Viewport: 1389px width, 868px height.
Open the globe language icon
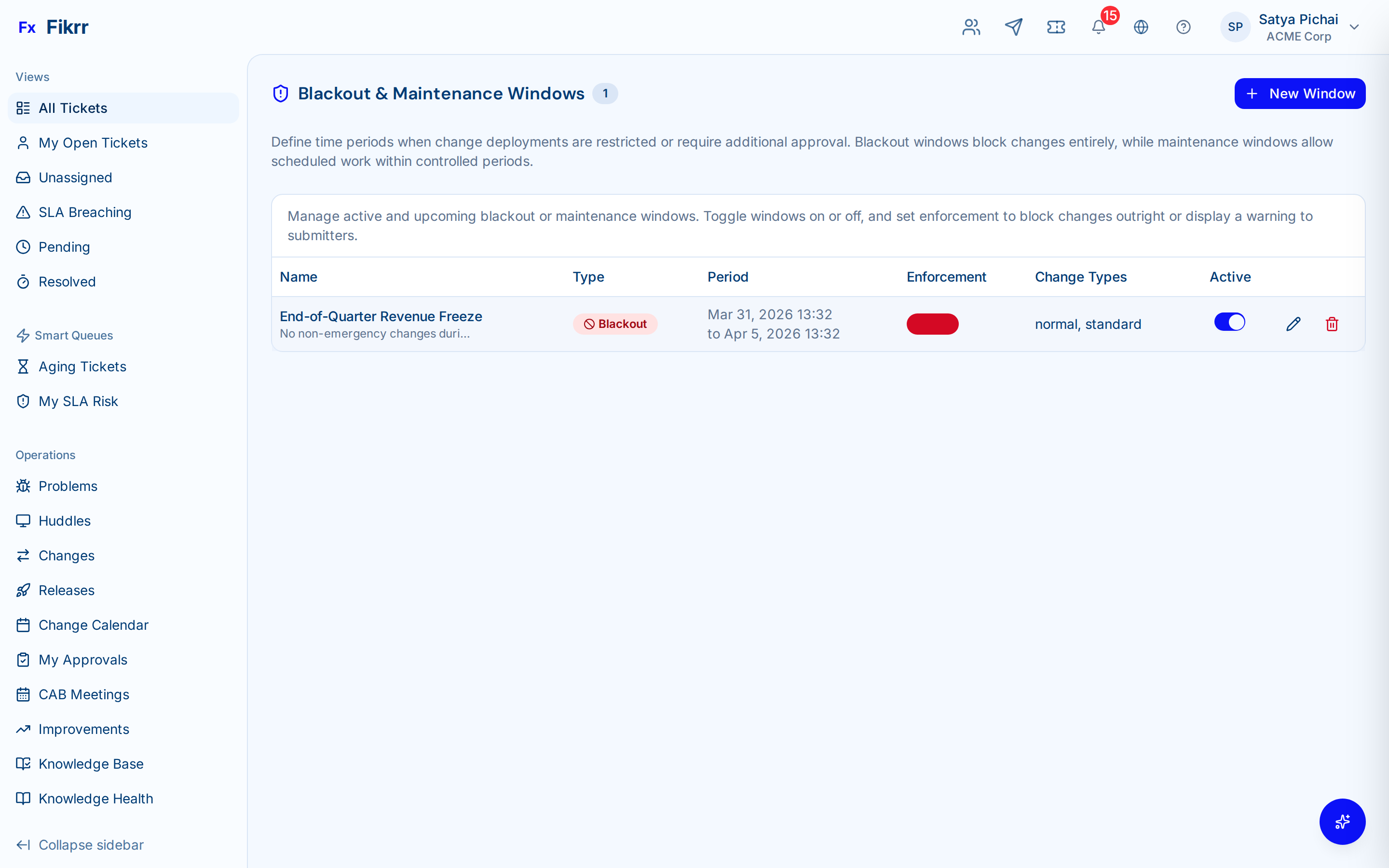point(1141,27)
